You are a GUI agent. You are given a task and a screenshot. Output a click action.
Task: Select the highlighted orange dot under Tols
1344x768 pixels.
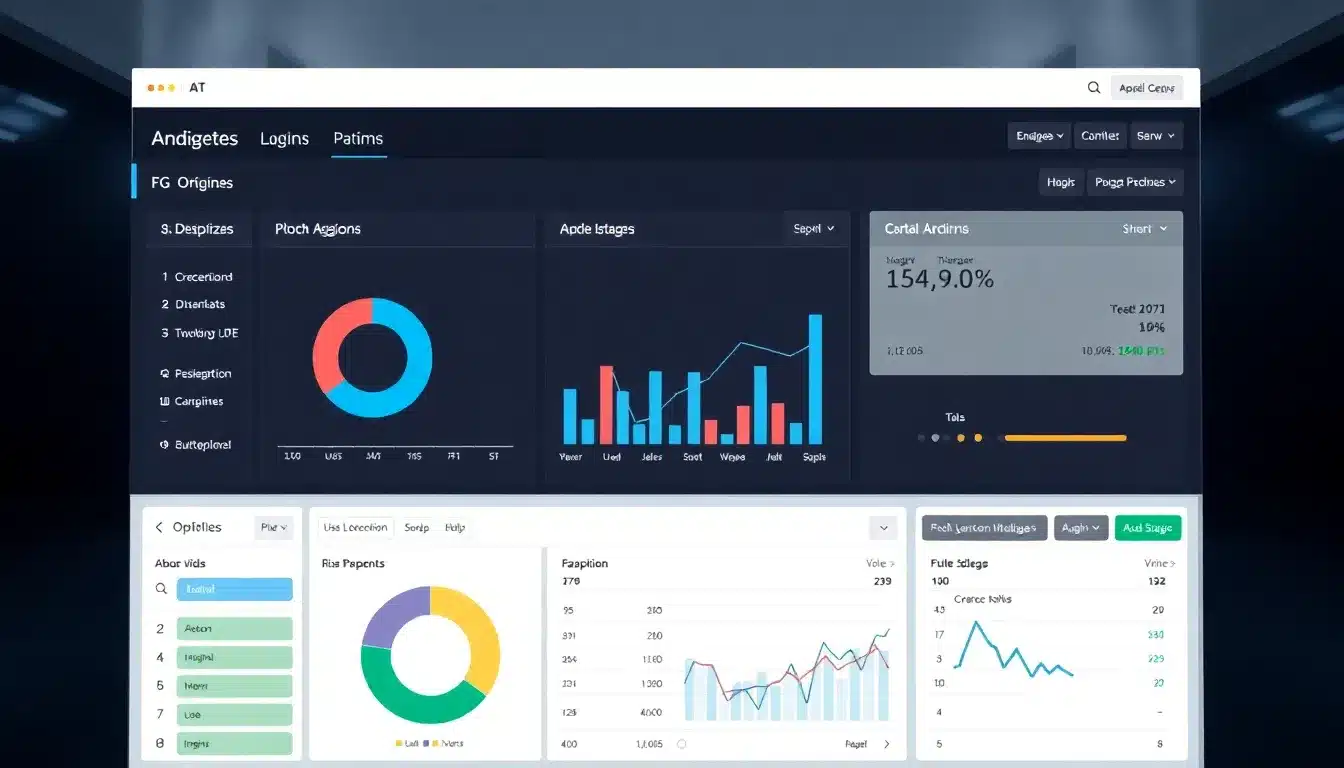tap(978, 437)
